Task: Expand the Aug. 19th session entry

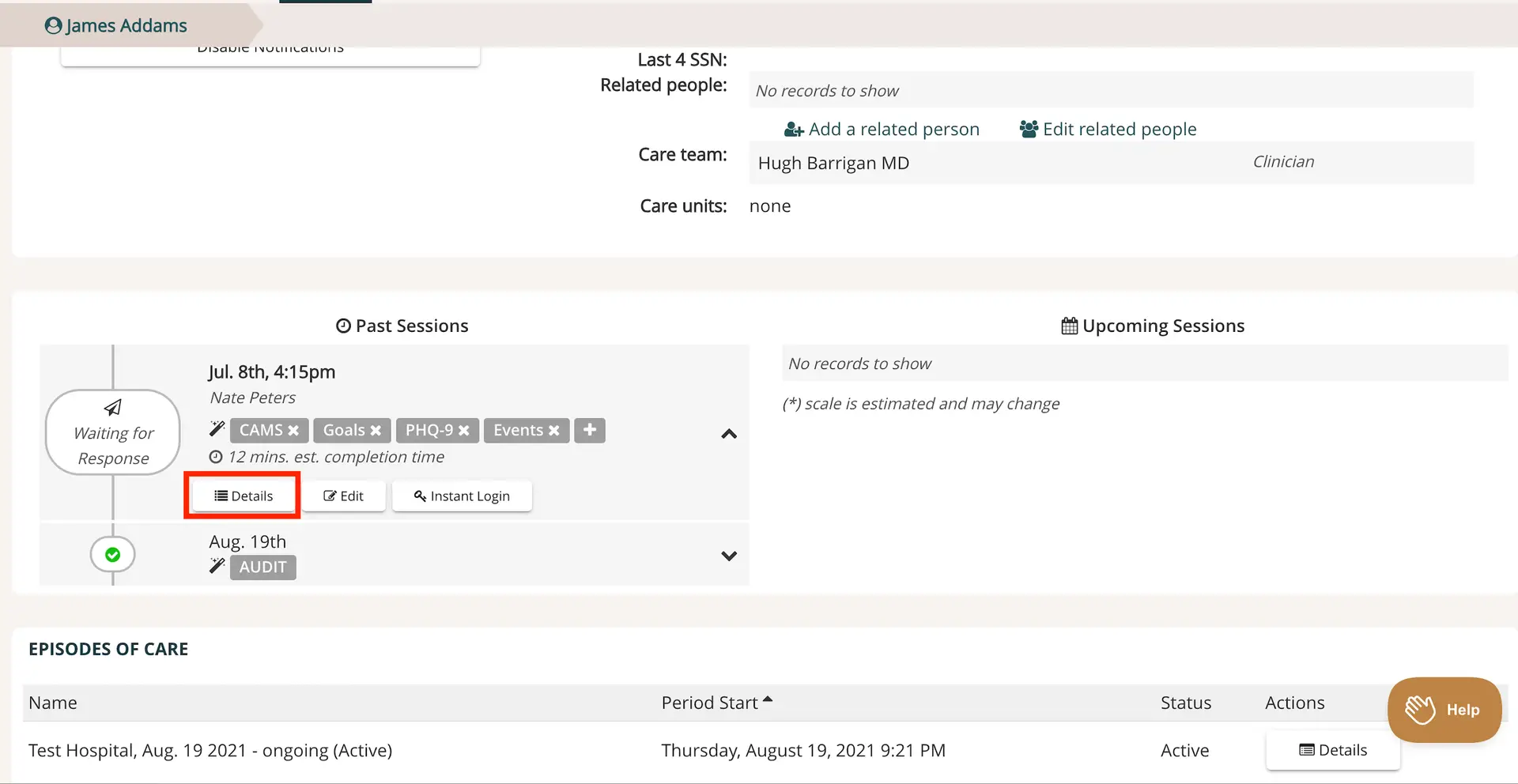Action: [x=728, y=556]
